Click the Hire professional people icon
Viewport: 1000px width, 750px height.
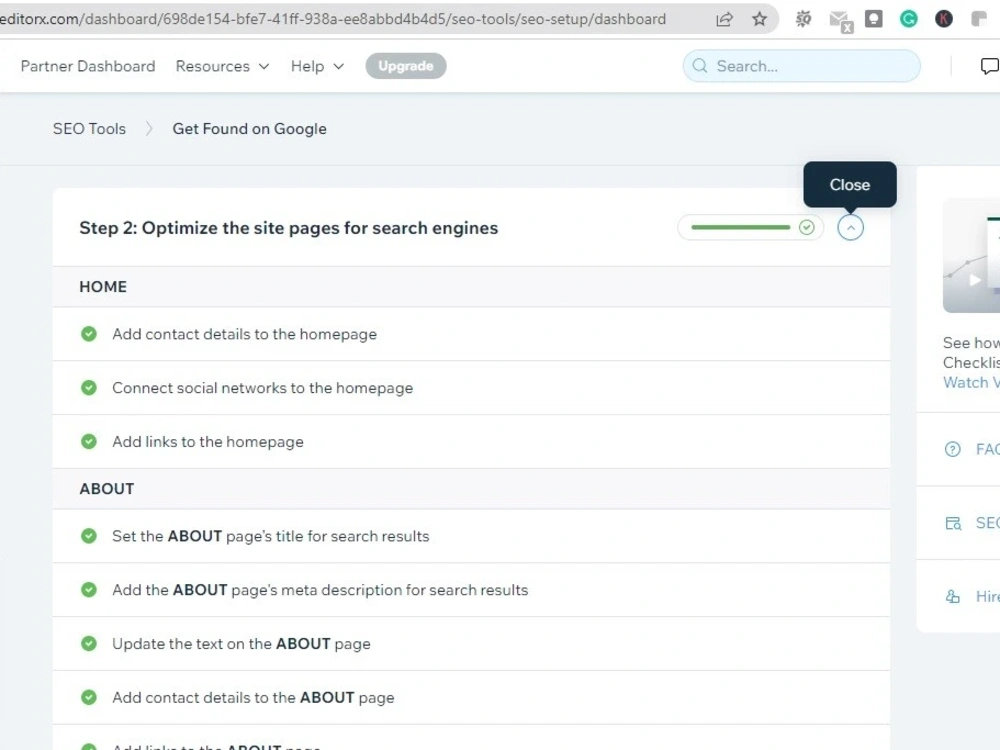953,596
